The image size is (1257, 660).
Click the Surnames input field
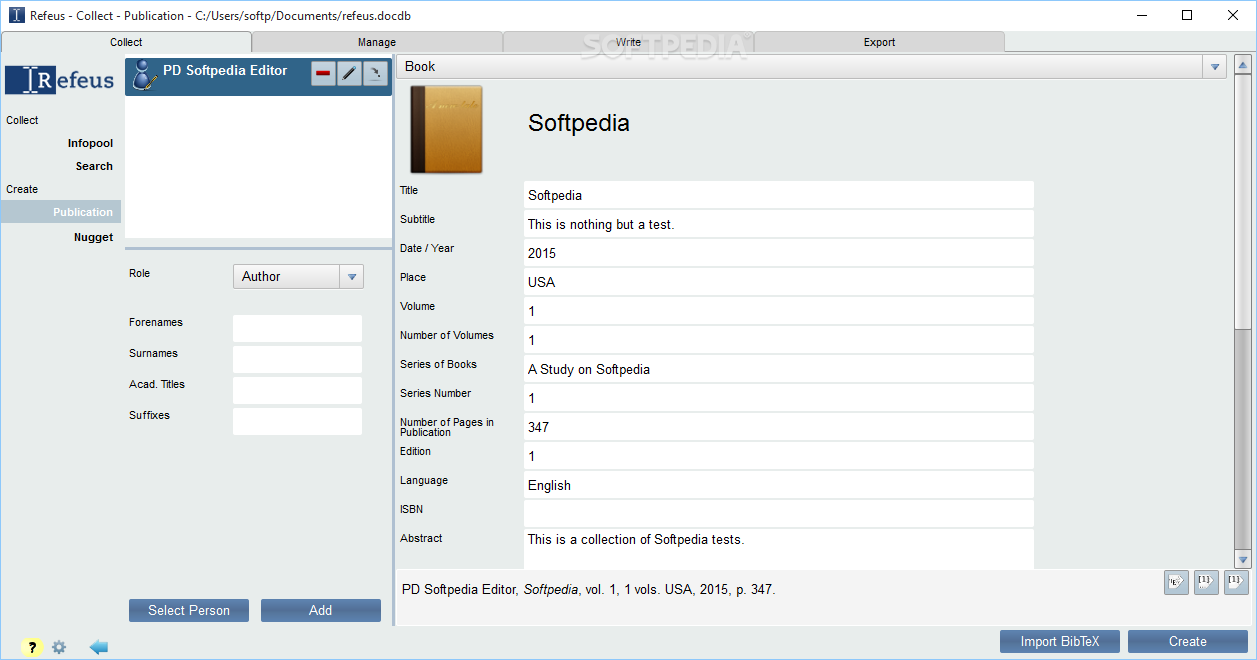297,359
